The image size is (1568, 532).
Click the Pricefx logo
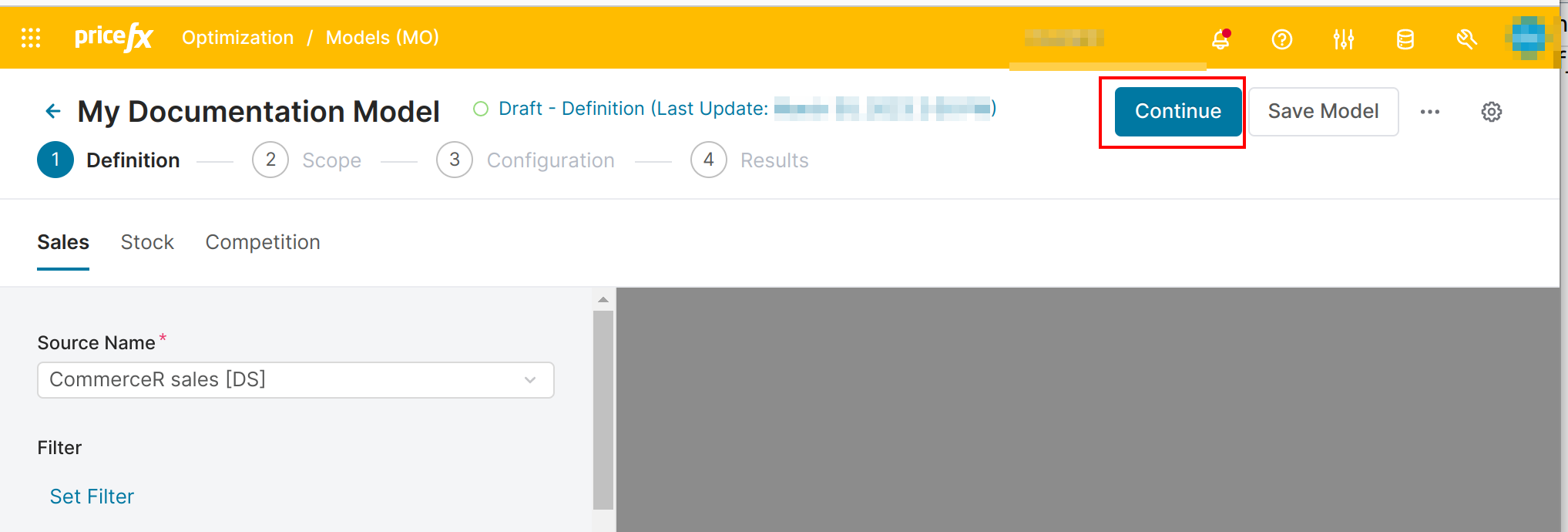tap(113, 37)
